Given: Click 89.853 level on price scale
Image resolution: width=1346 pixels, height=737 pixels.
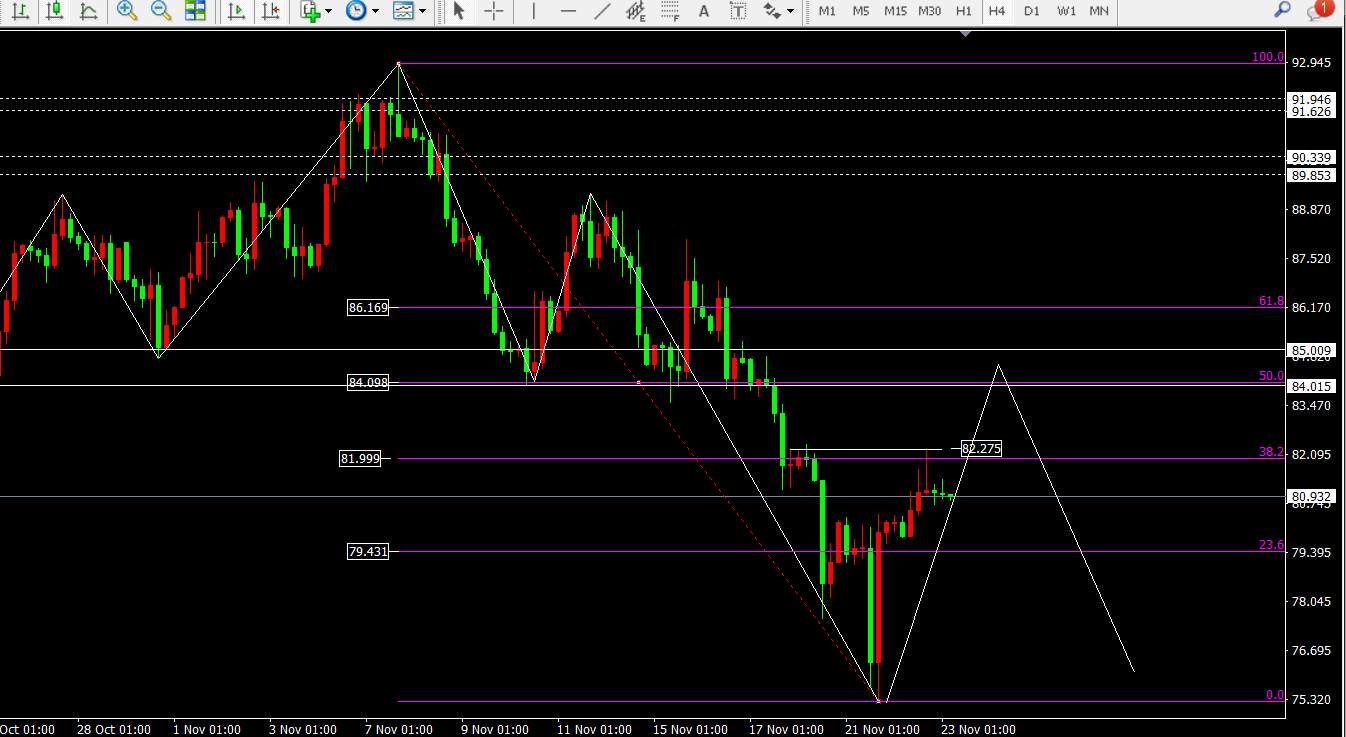Looking at the screenshot, I should tap(1311, 175).
